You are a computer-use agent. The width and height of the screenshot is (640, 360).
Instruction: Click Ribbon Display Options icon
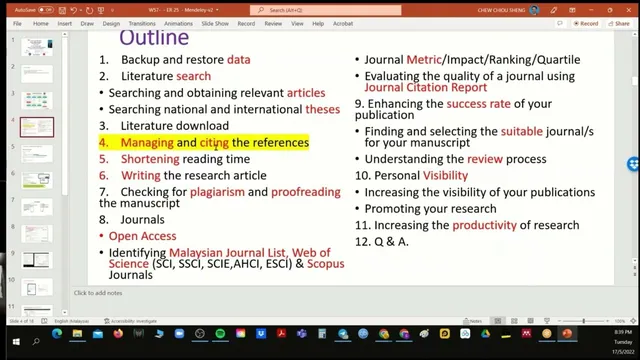click(x=572, y=10)
